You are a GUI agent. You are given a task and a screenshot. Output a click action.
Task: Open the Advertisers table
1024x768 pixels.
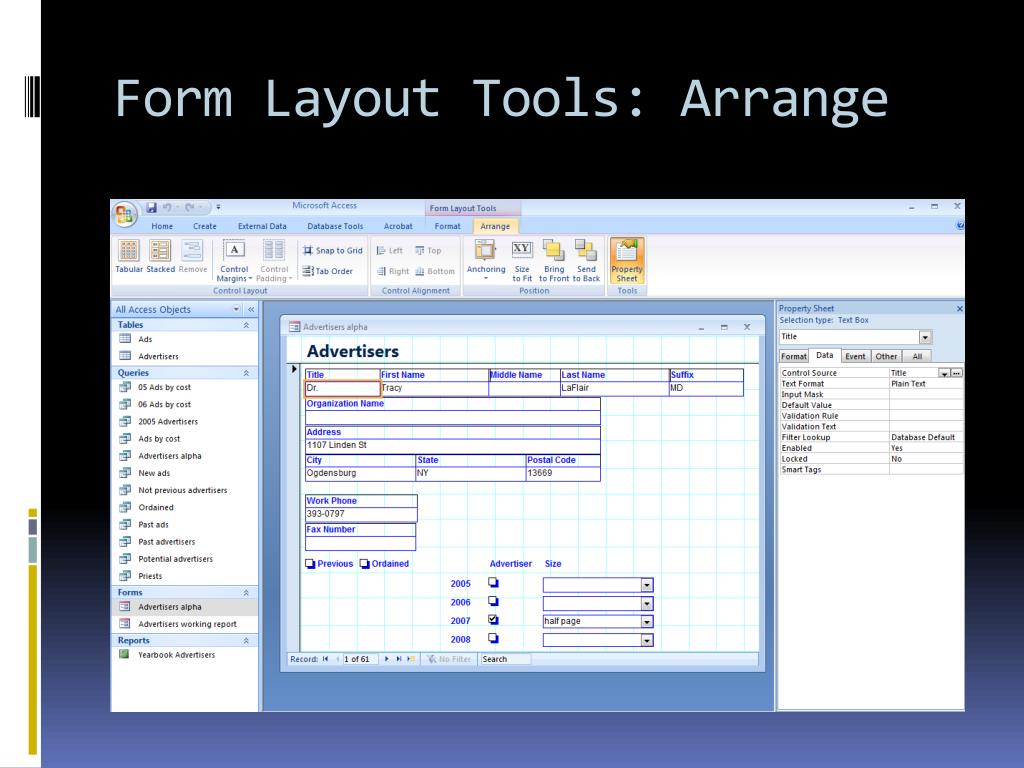158,357
